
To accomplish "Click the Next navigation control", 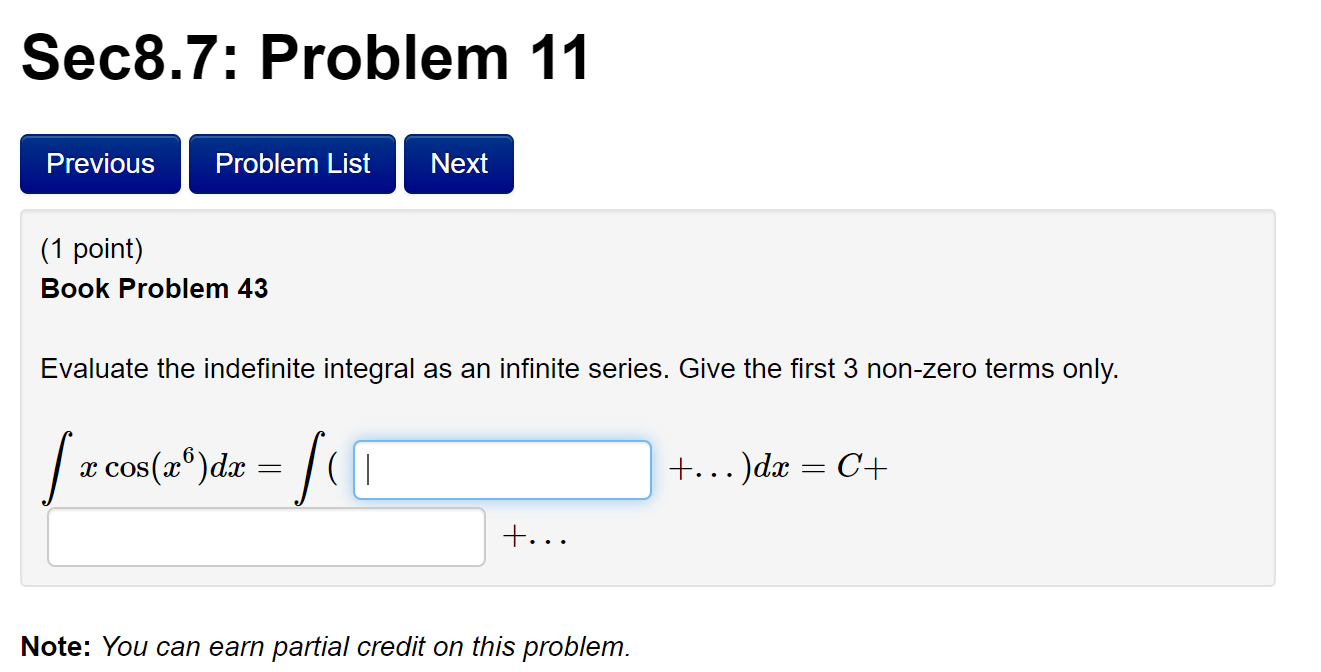I will pyautogui.click(x=458, y=163).
